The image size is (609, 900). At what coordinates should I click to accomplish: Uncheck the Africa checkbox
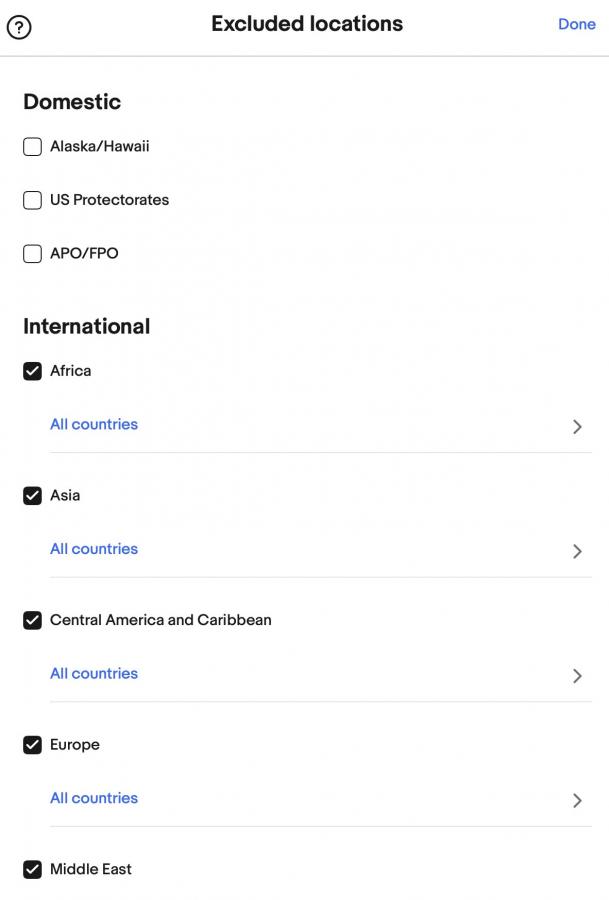[32, 371]
